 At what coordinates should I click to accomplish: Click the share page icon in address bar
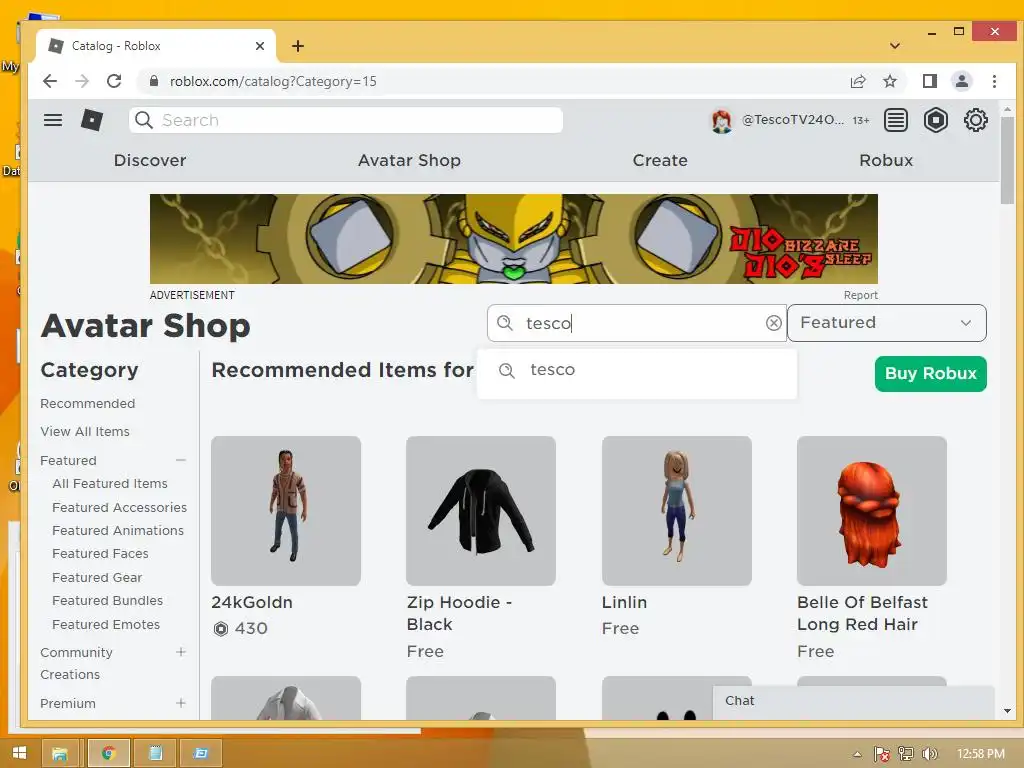(x=857, y=81)
